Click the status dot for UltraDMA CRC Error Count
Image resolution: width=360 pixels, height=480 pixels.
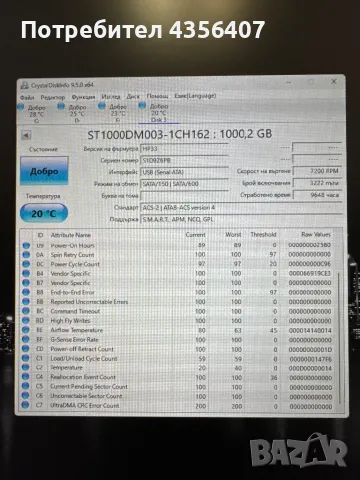(x=26, y=405)
